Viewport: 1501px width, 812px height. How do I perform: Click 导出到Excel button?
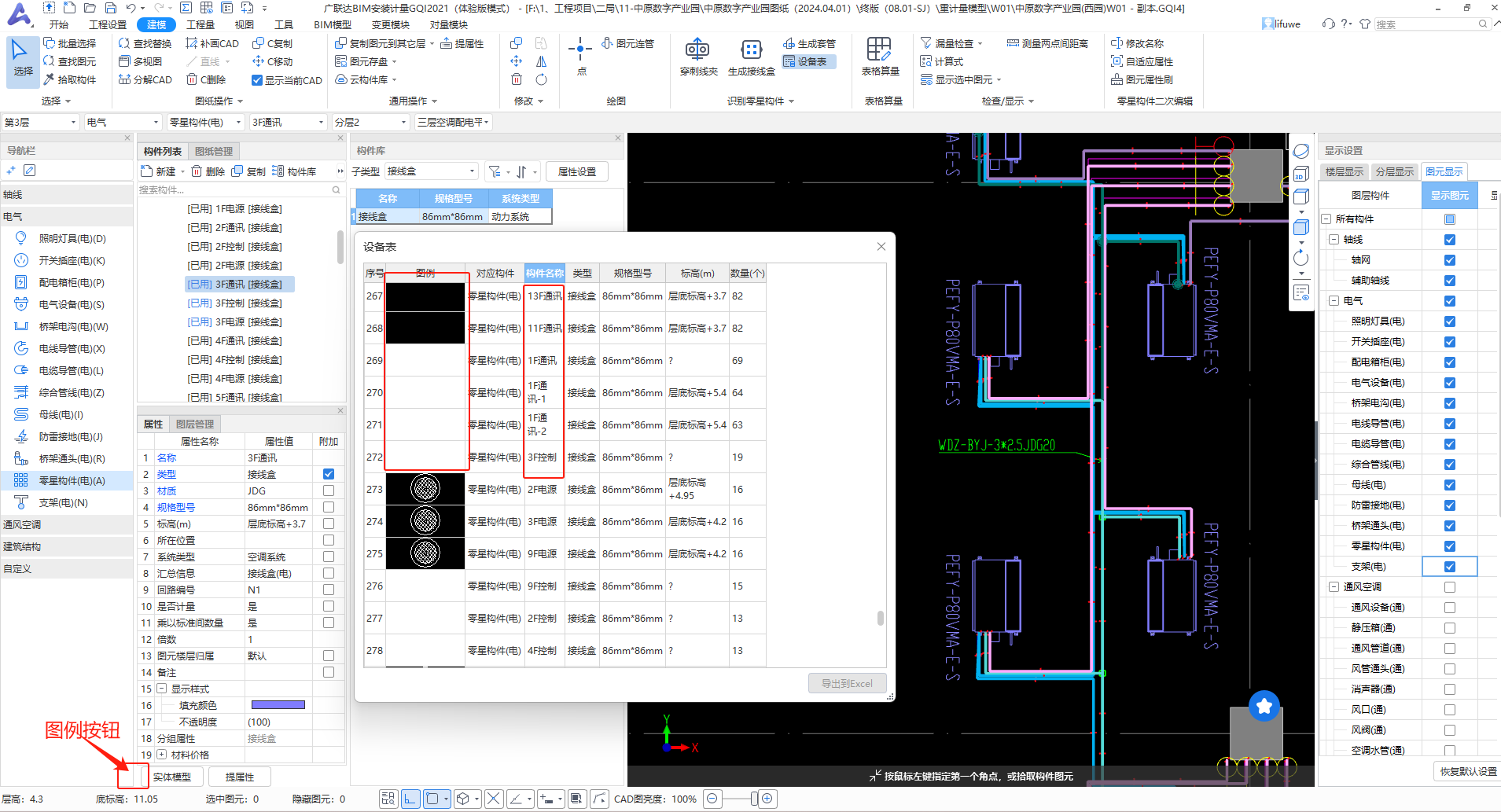point(847,683)
